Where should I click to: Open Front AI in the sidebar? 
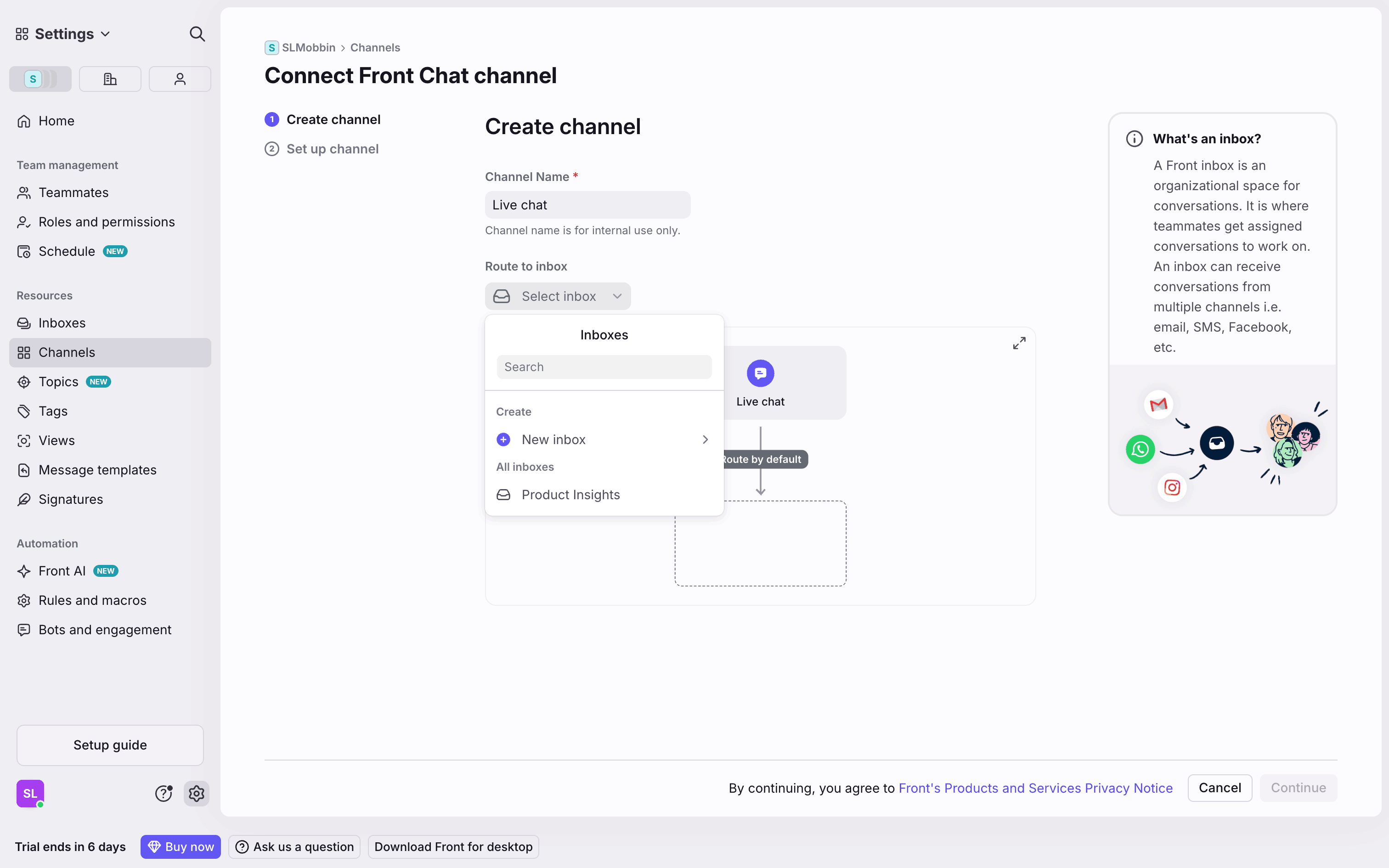[x=62, y=570]
